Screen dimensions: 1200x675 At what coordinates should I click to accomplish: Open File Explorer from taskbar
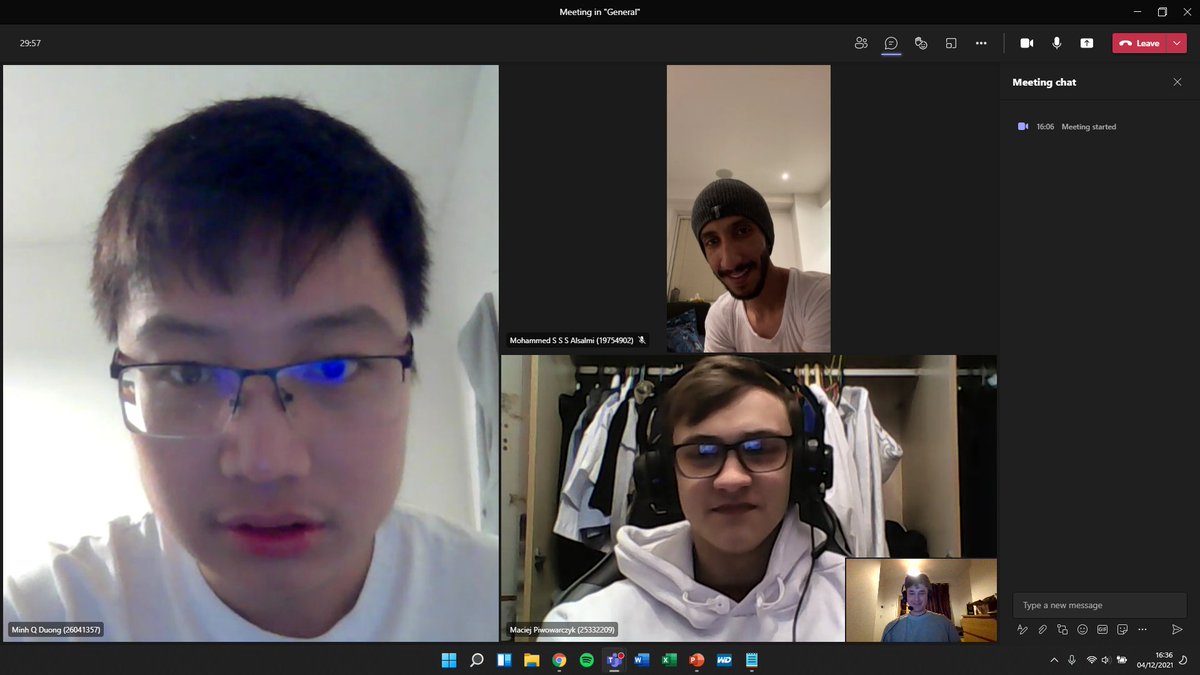[x=532, y=660]
